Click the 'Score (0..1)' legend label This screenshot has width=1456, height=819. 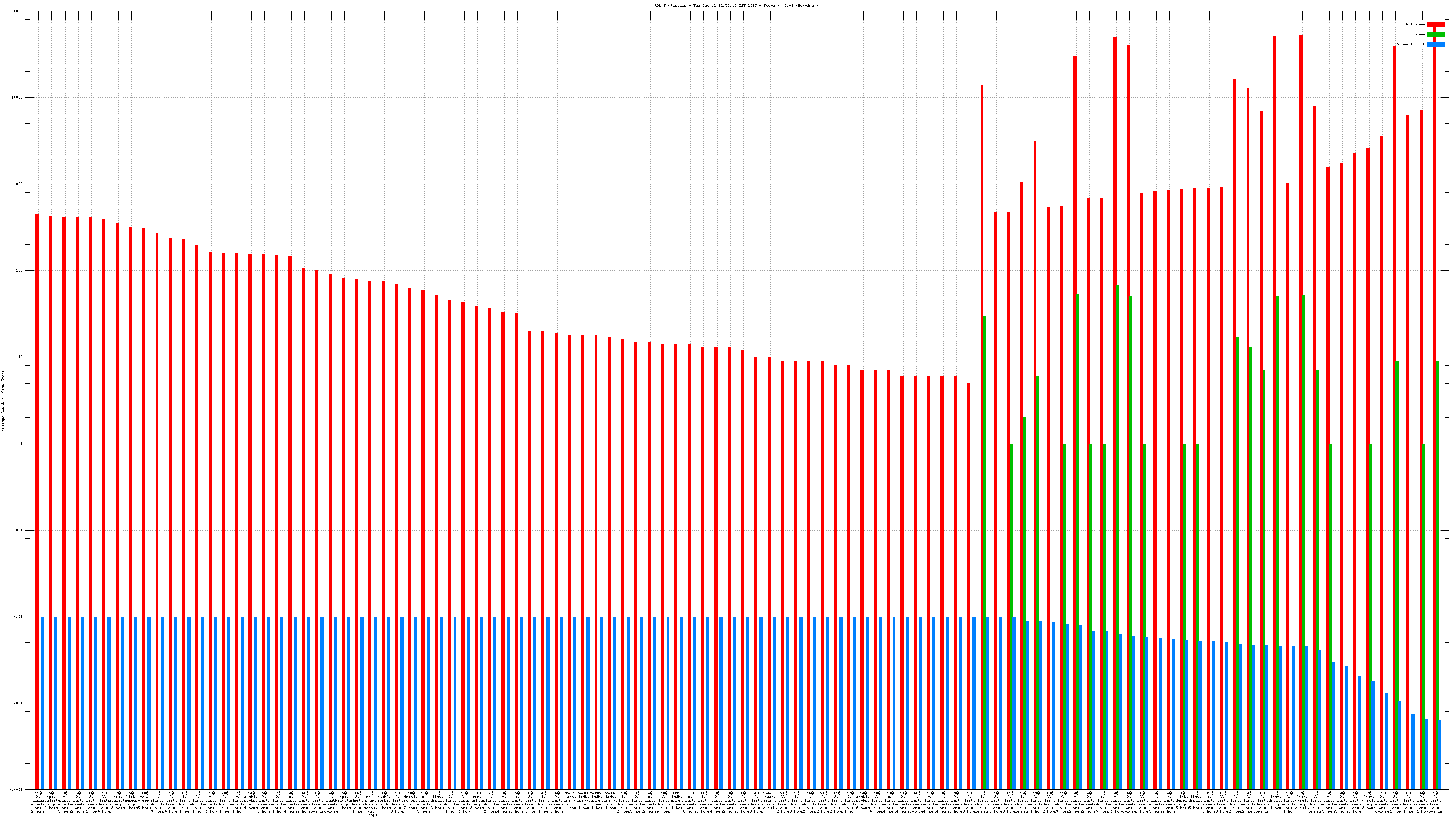pyautogui.click(x=1410, y=44)
